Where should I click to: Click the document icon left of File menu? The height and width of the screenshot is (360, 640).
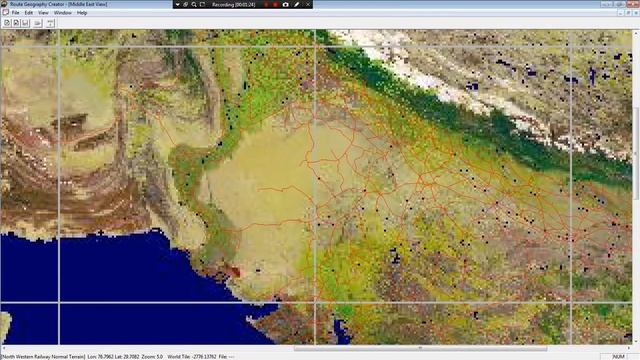5,13
